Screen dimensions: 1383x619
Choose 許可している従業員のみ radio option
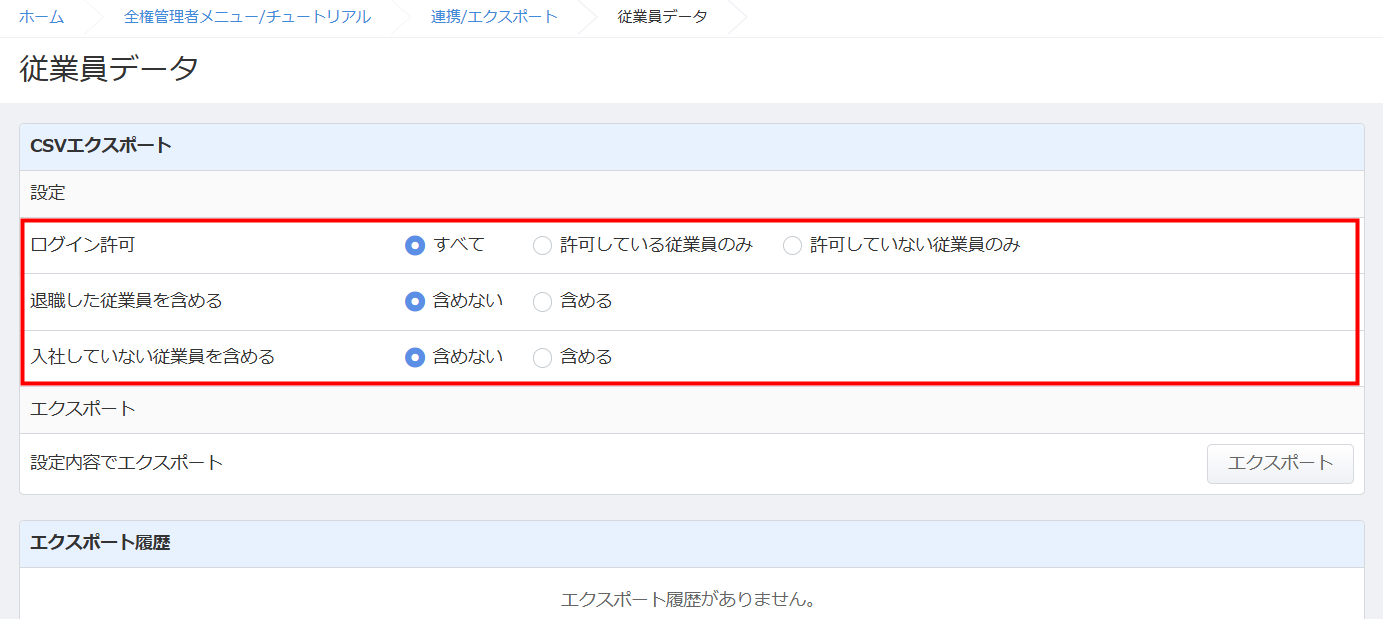542,245
